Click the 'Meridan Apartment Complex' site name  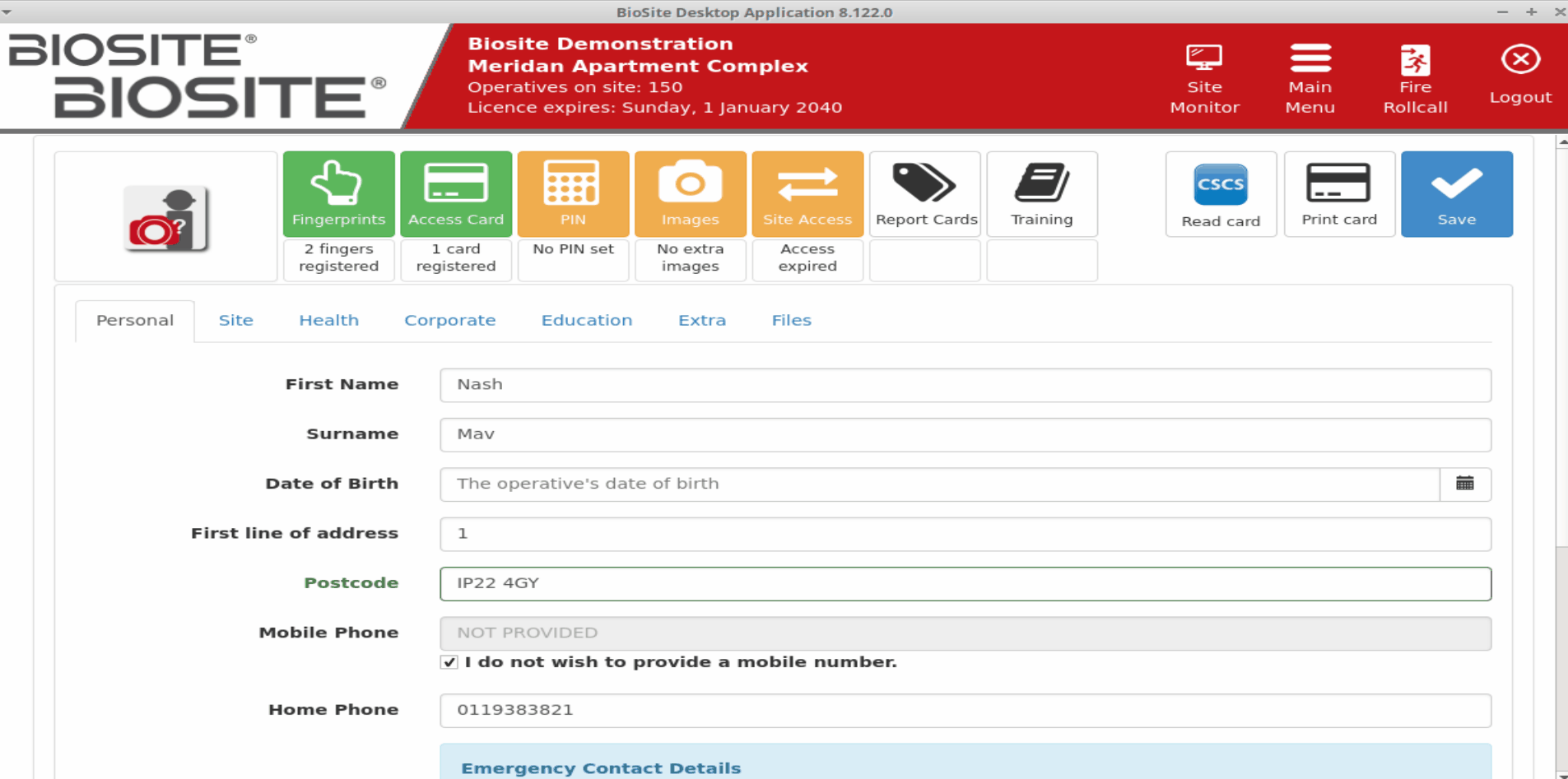638,66
